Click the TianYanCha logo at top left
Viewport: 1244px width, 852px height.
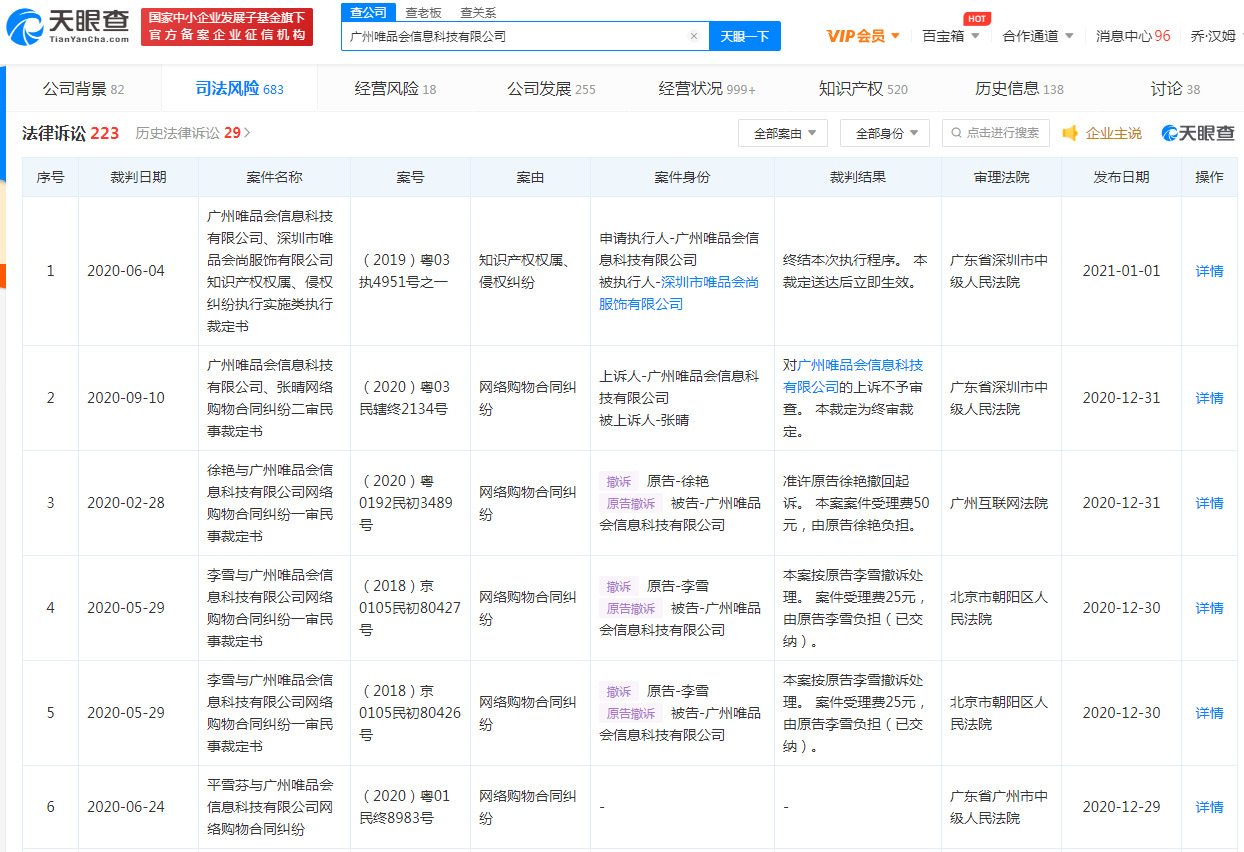pos(68,26)
